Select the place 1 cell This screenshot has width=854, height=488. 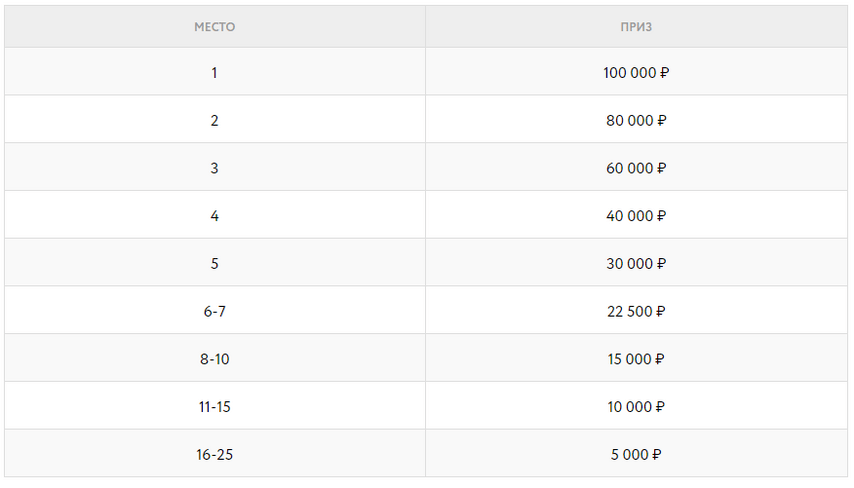(x=215, y=71)
